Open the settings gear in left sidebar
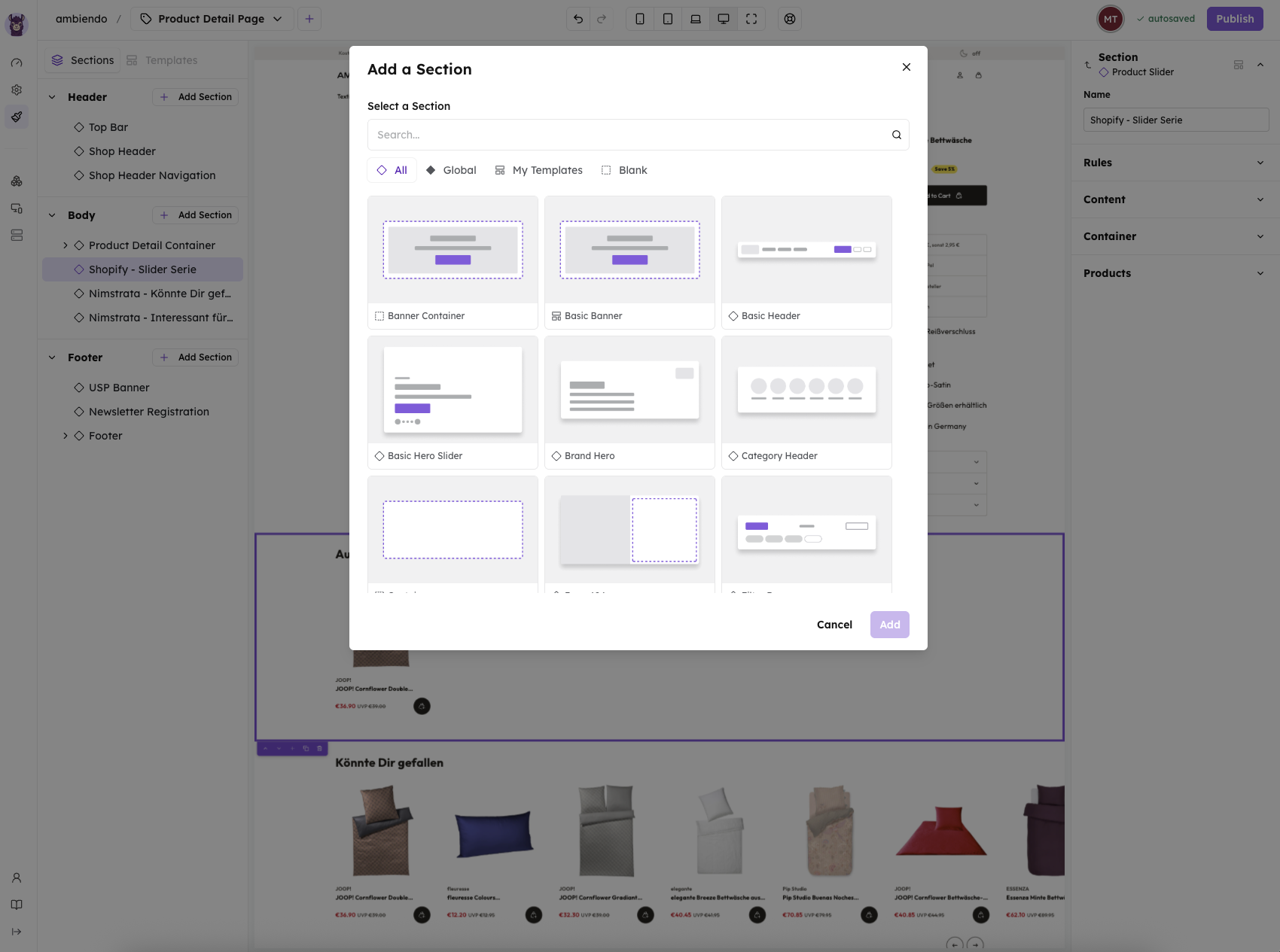 pos(16,90)
